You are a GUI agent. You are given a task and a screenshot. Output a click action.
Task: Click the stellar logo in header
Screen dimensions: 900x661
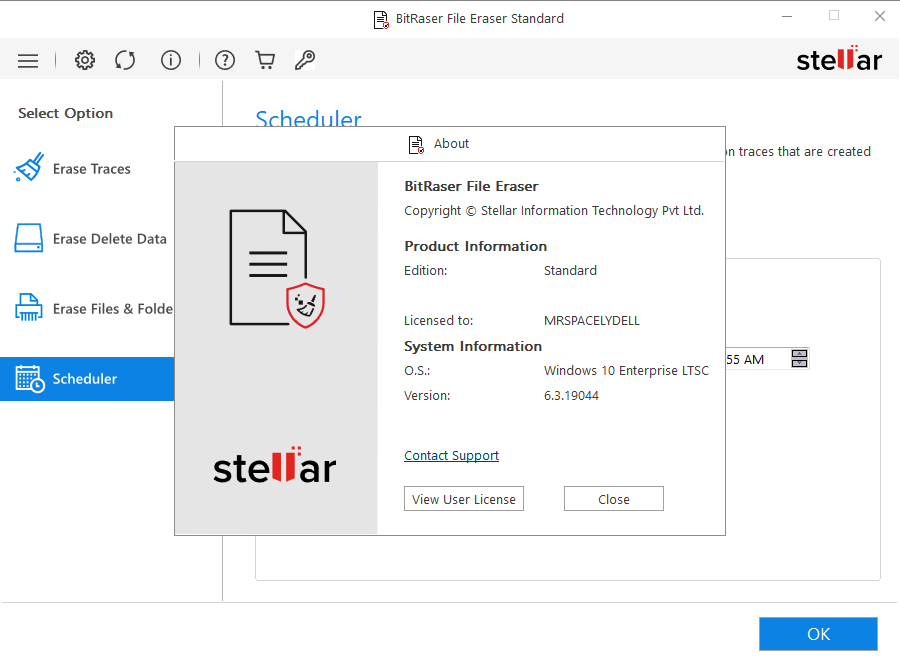pyautogui.click(x=839, y=59)
